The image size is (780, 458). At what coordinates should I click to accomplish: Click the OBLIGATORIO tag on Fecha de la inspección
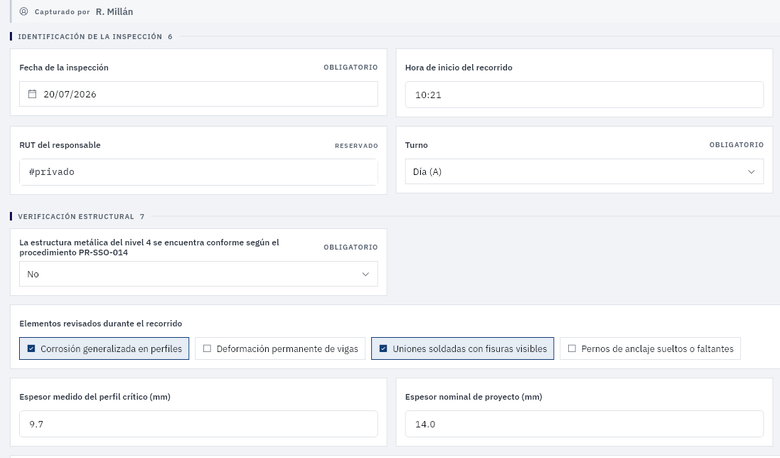(x=351, y=67)
